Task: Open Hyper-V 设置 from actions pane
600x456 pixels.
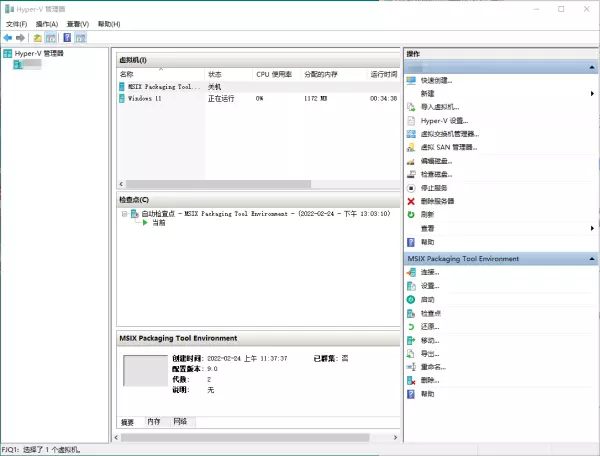Action: point(444,121)
